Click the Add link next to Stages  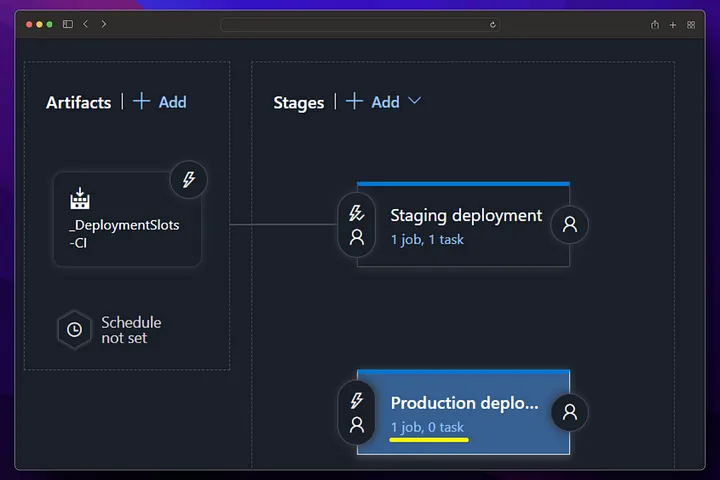click(385, 102)
